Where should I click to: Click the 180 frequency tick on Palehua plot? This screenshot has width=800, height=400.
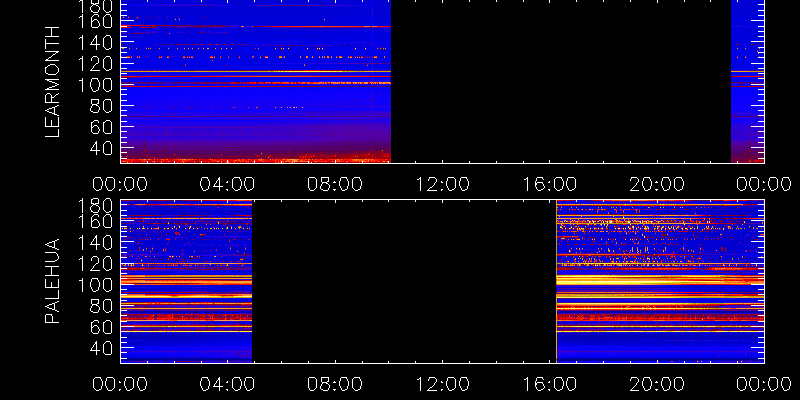click(x=97, y=206)
